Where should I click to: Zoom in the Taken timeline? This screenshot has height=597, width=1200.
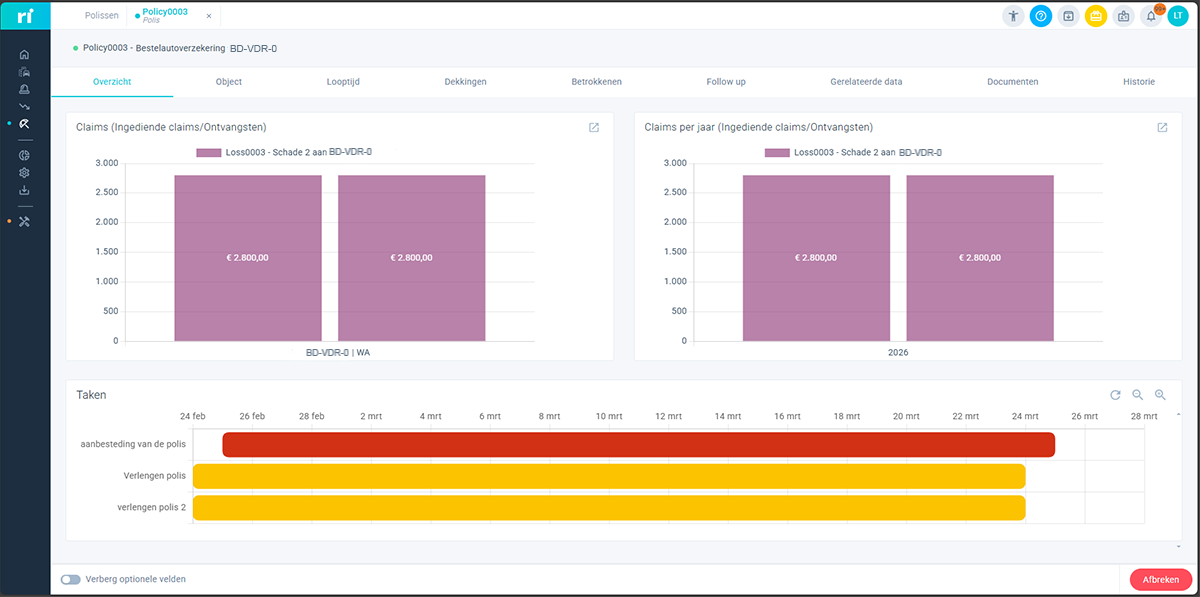[x=1160, y=395]
